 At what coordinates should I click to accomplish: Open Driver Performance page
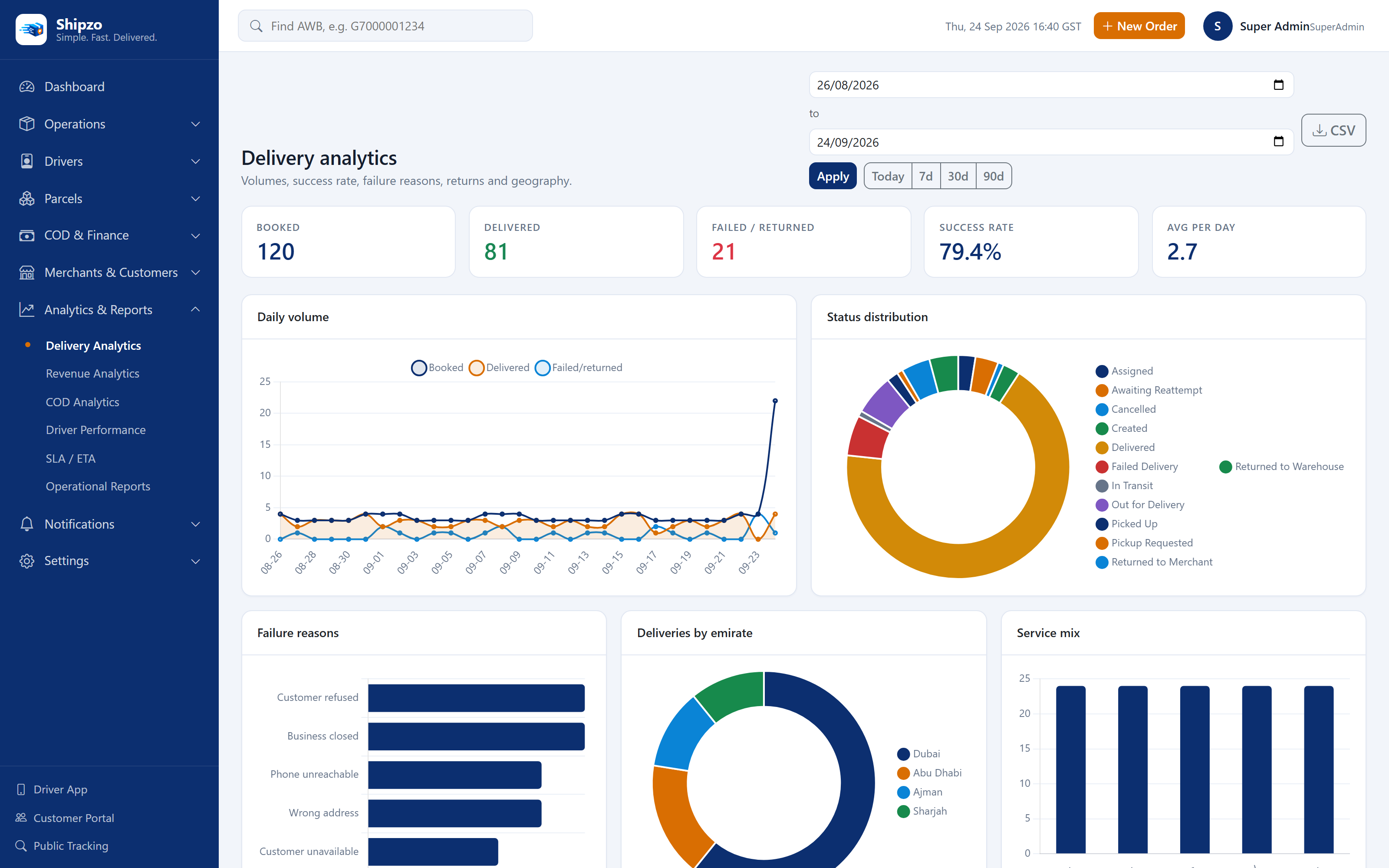(96, 430)
